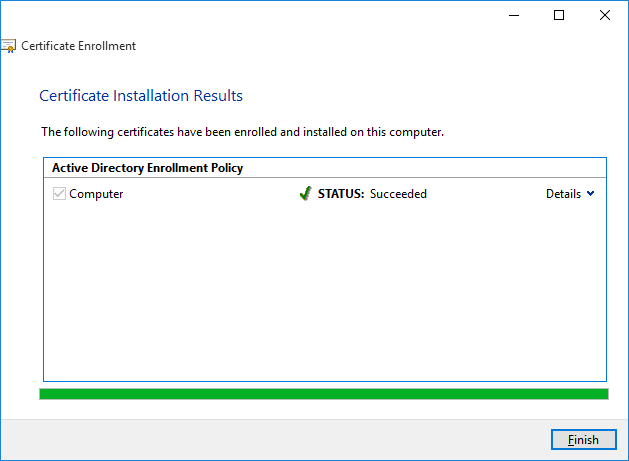Click the Certificate Installation Results heading
Image resolution: width=629 pixels, height=461 pixels.
[x=141, y=96]
